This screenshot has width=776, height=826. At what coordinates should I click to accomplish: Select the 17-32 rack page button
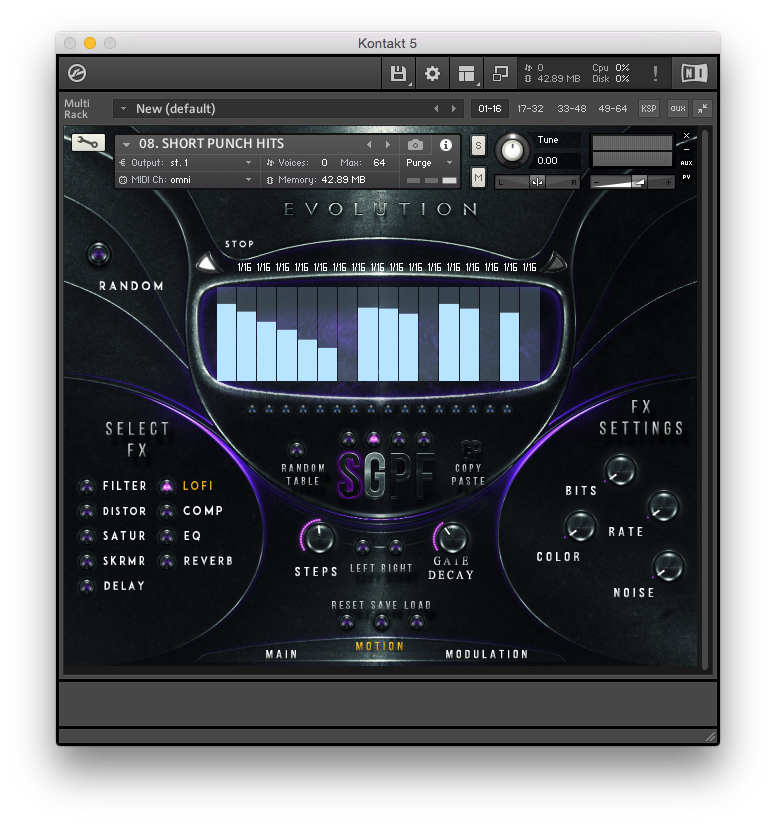click(531, 108)
